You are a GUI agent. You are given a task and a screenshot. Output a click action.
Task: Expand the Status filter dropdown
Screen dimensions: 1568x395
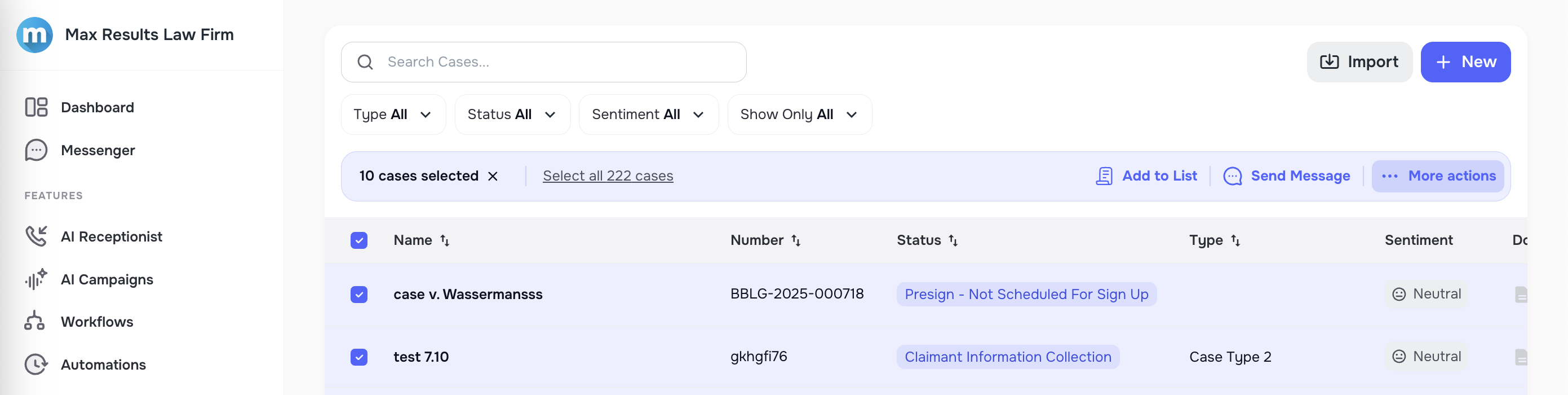(x=512, y=114)
